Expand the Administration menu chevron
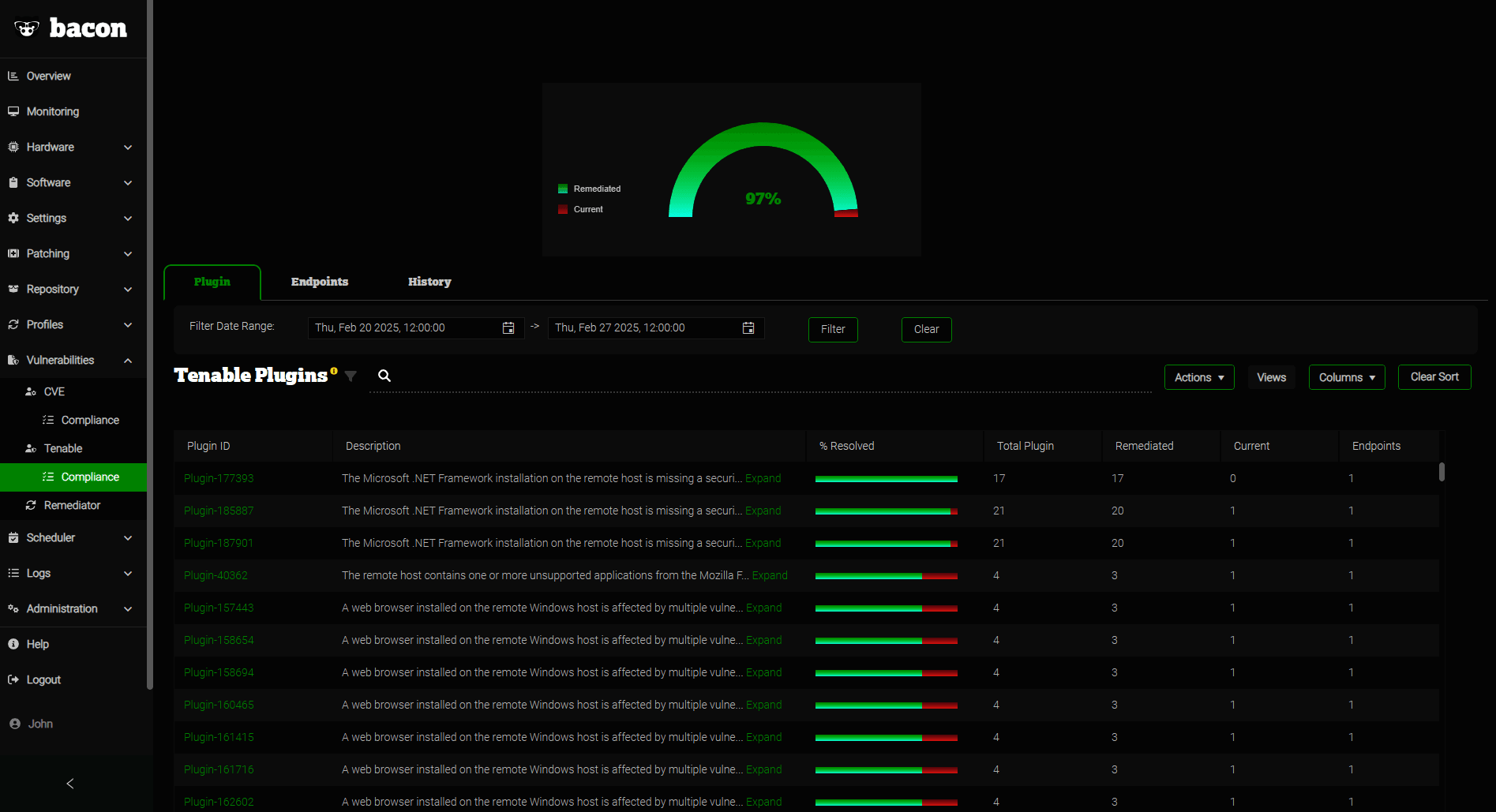The height and width of the screenshot is (812, 1496). 128,609
